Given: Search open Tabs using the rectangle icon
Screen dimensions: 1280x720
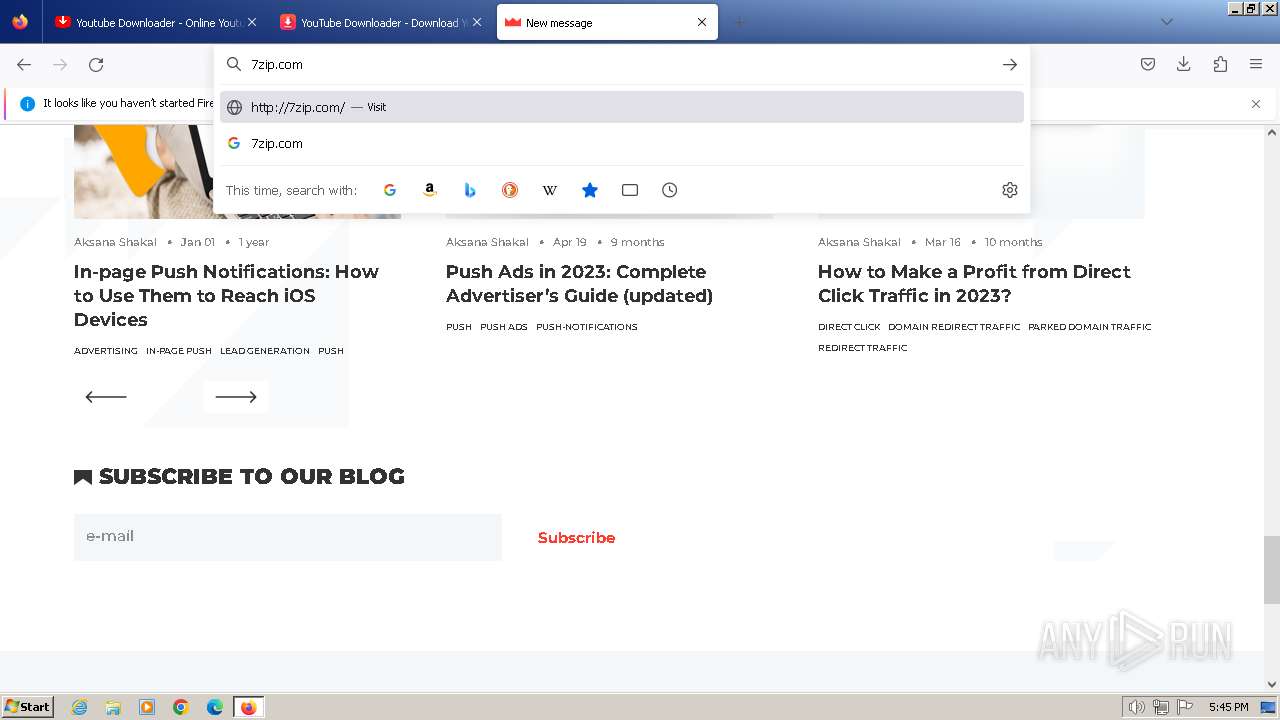Looking at the screenshot, I should tap(630, 190).
